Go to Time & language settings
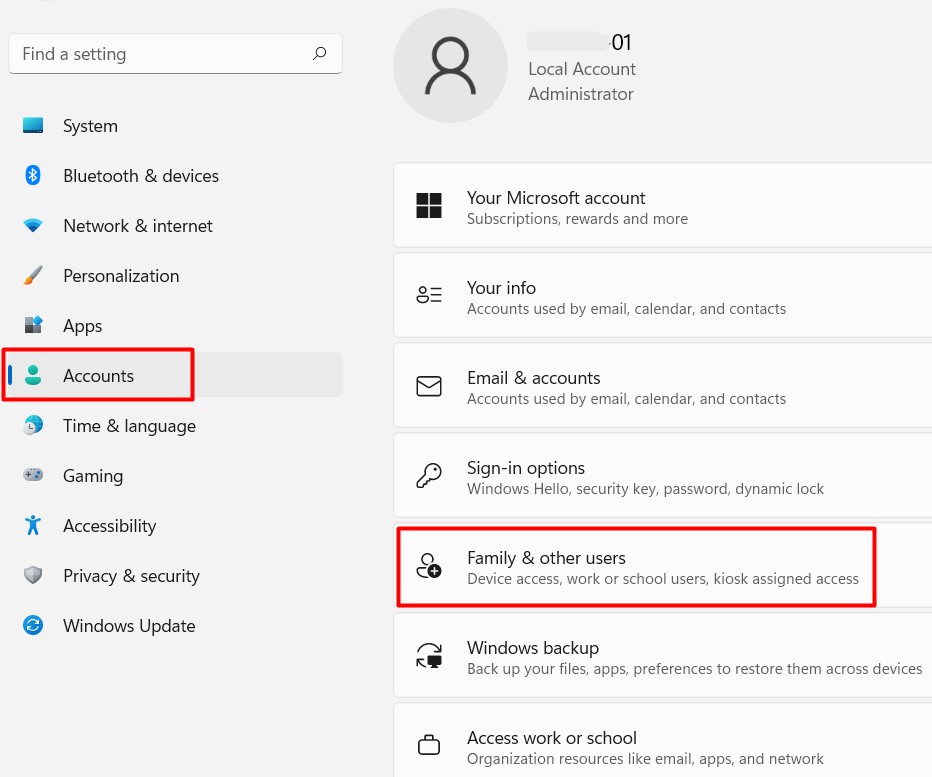The image size is (932, 777). [x=129, y=426]
